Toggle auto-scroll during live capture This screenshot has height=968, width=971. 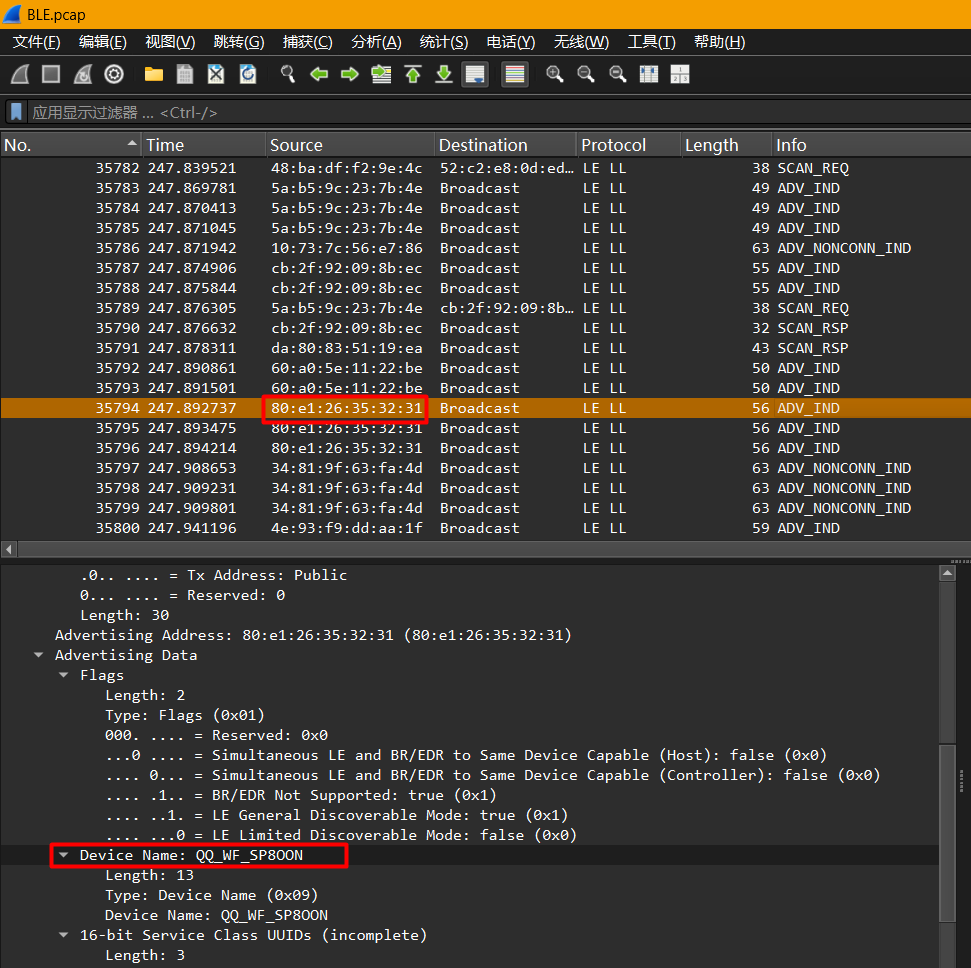click(475, 74)
